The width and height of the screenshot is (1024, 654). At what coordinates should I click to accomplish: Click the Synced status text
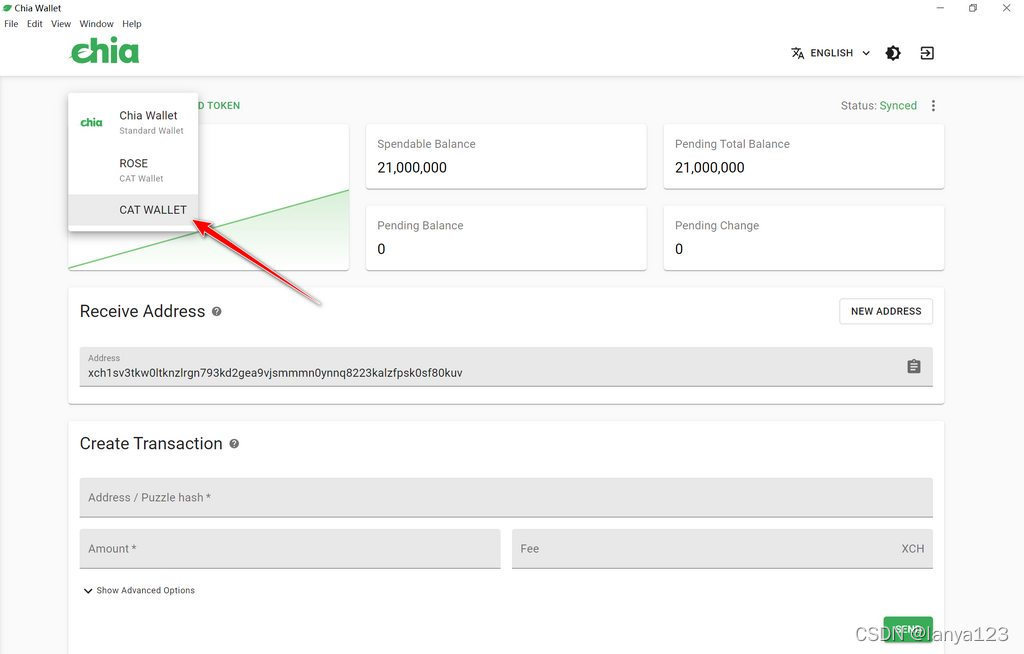(898, 106)
